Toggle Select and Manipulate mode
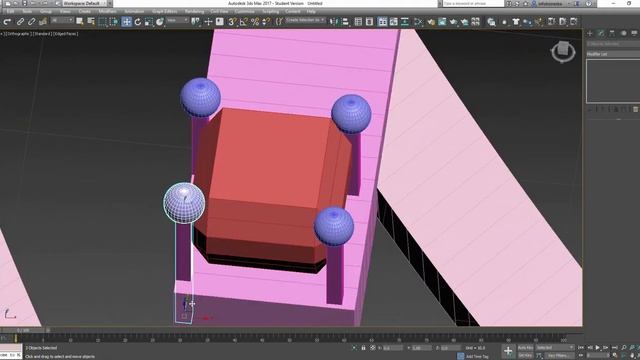 (208, 22)
